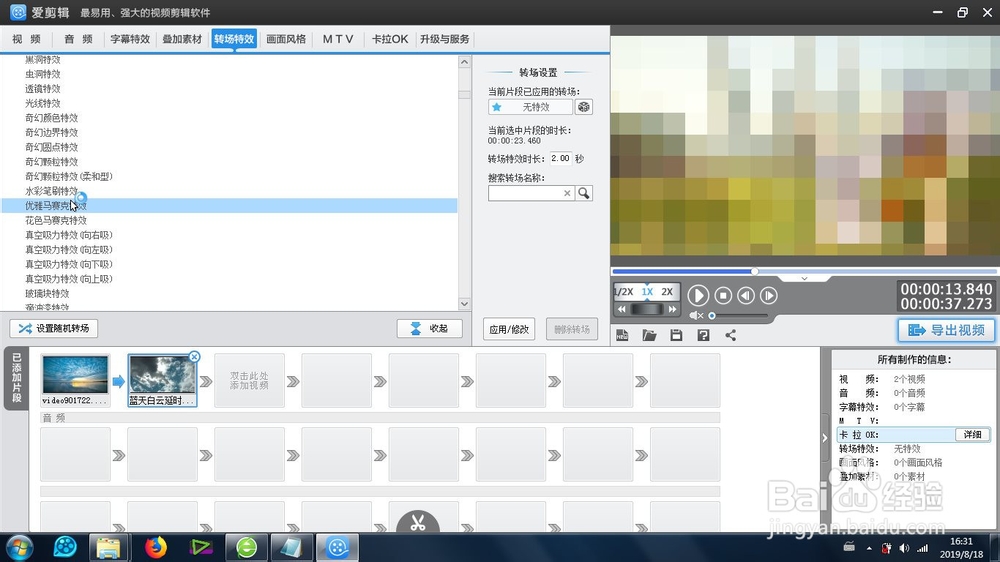Screen dimensions: 1000x562
Task: Click the 详细 button in info panel
Action: pos(972,434)
